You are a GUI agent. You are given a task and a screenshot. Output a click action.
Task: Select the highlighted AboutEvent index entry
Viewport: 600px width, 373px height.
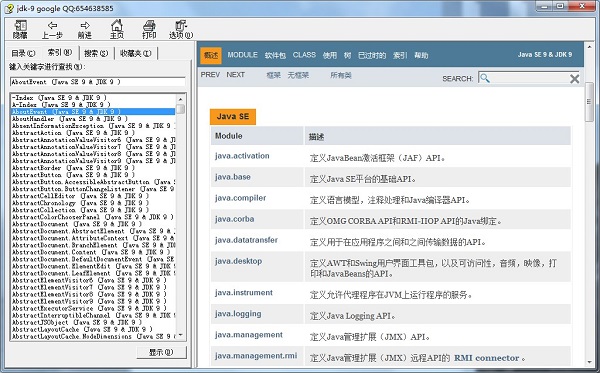pyautogui.click(x=93, y=112)
